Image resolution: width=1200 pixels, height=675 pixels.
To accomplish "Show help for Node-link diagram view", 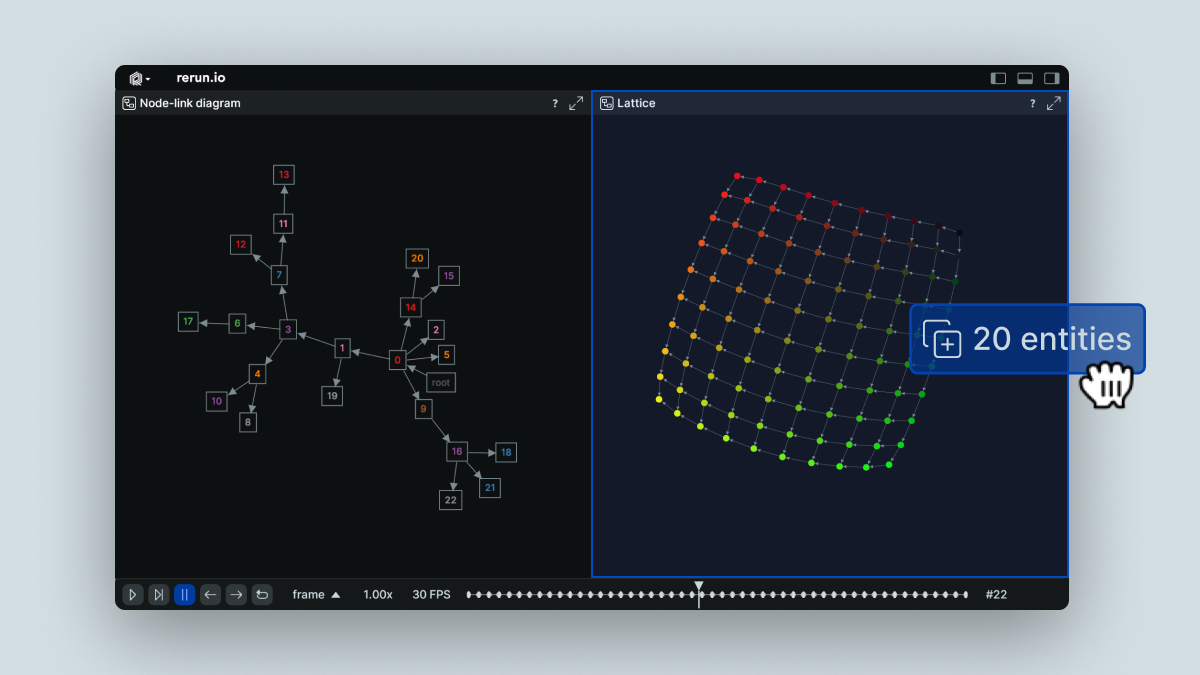I will 555,103.
